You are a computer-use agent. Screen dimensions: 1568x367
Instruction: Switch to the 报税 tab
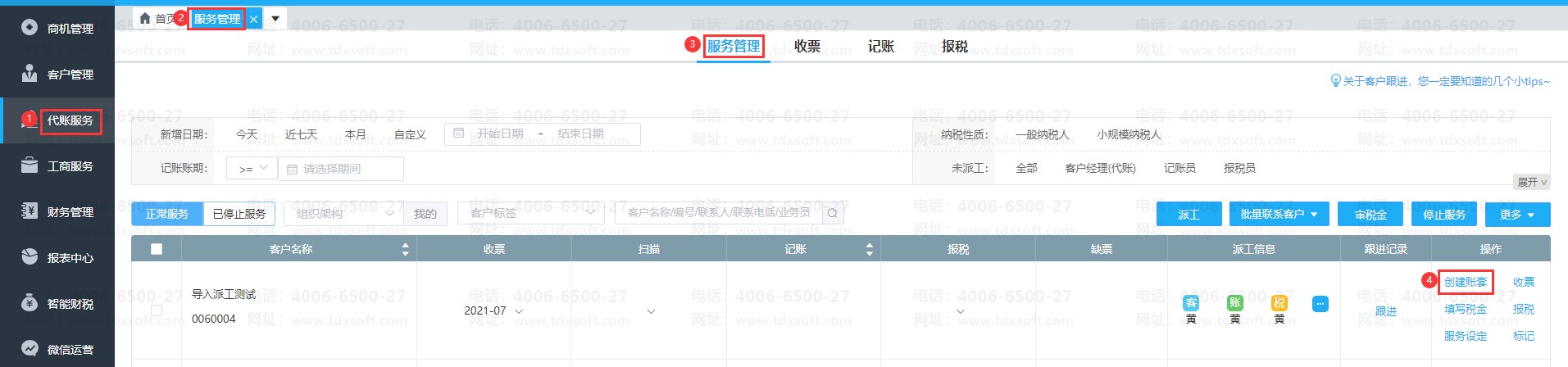pos(954,47)
